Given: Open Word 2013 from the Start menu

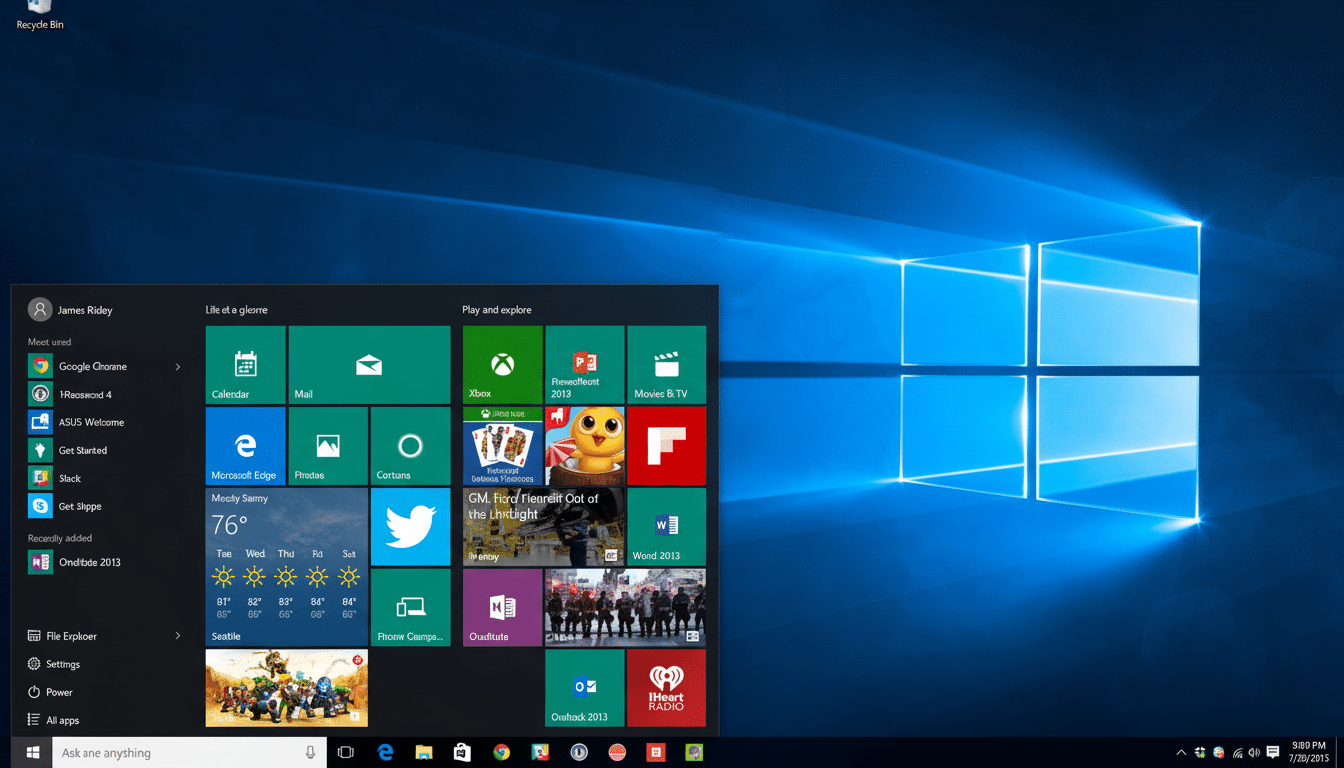Looking at the screenshot, I should click(666, 526).
